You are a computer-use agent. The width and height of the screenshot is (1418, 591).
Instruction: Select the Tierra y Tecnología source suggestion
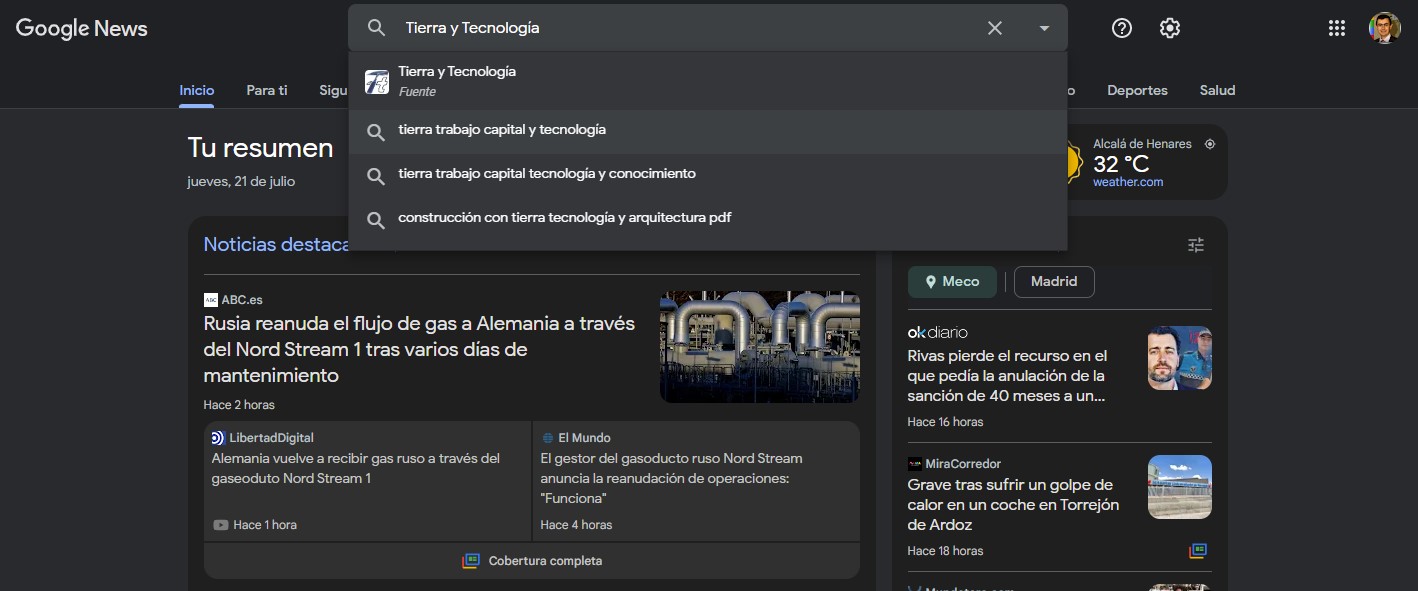tap(708, 81)
